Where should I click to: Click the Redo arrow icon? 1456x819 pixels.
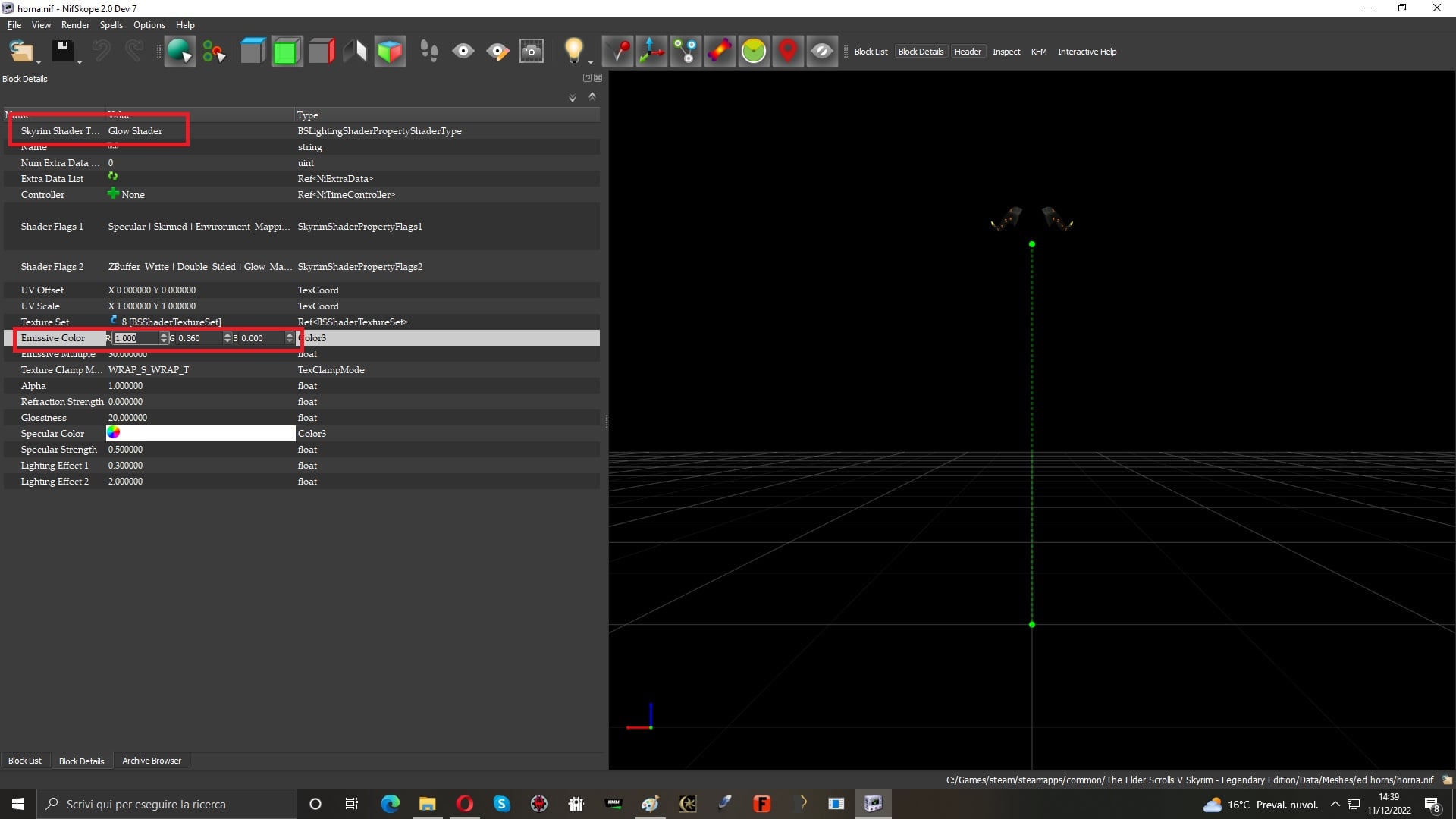[x=134, y=52]
